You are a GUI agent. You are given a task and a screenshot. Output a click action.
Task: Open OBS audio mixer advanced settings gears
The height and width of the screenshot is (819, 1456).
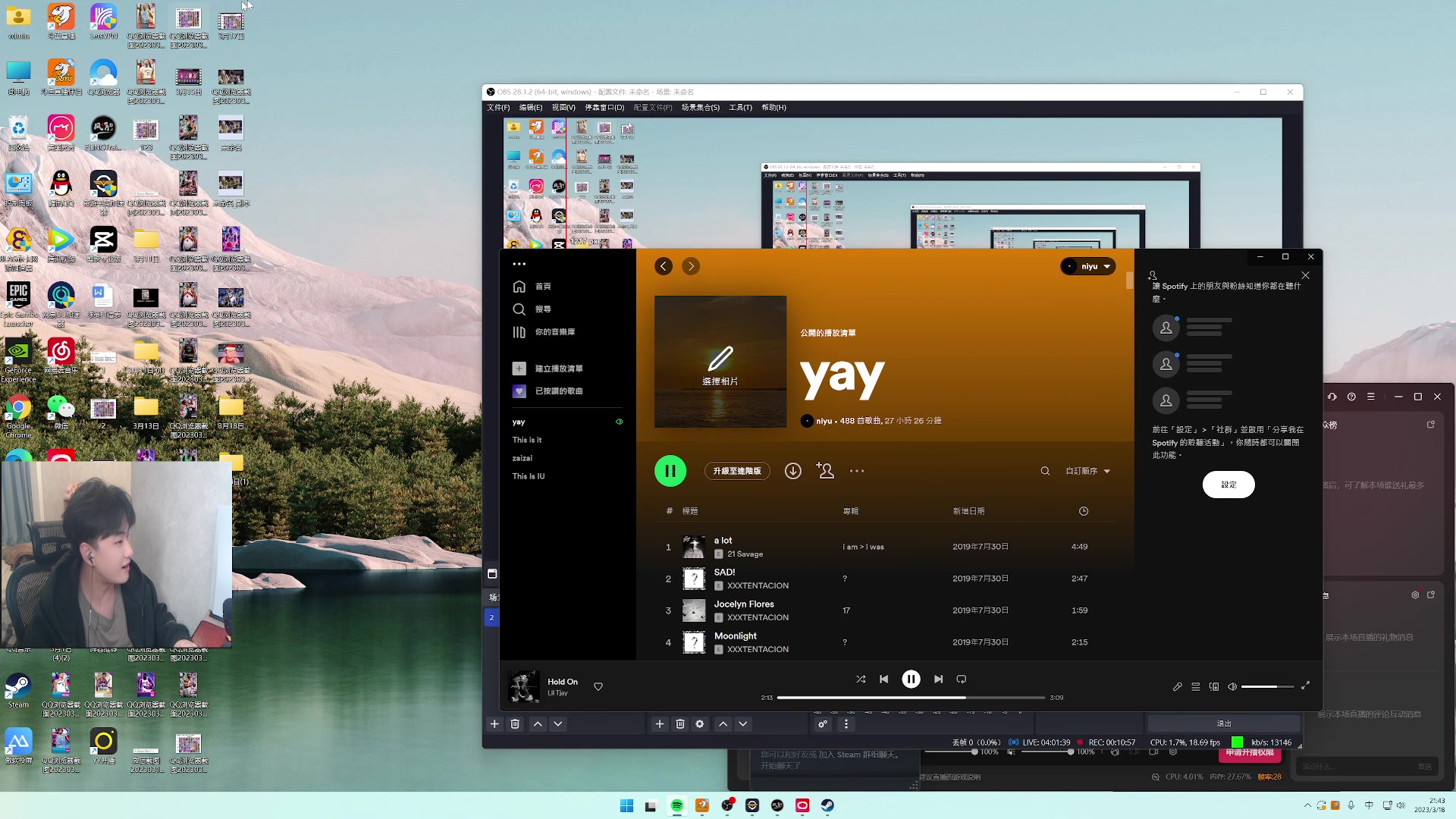pos(823,724)
